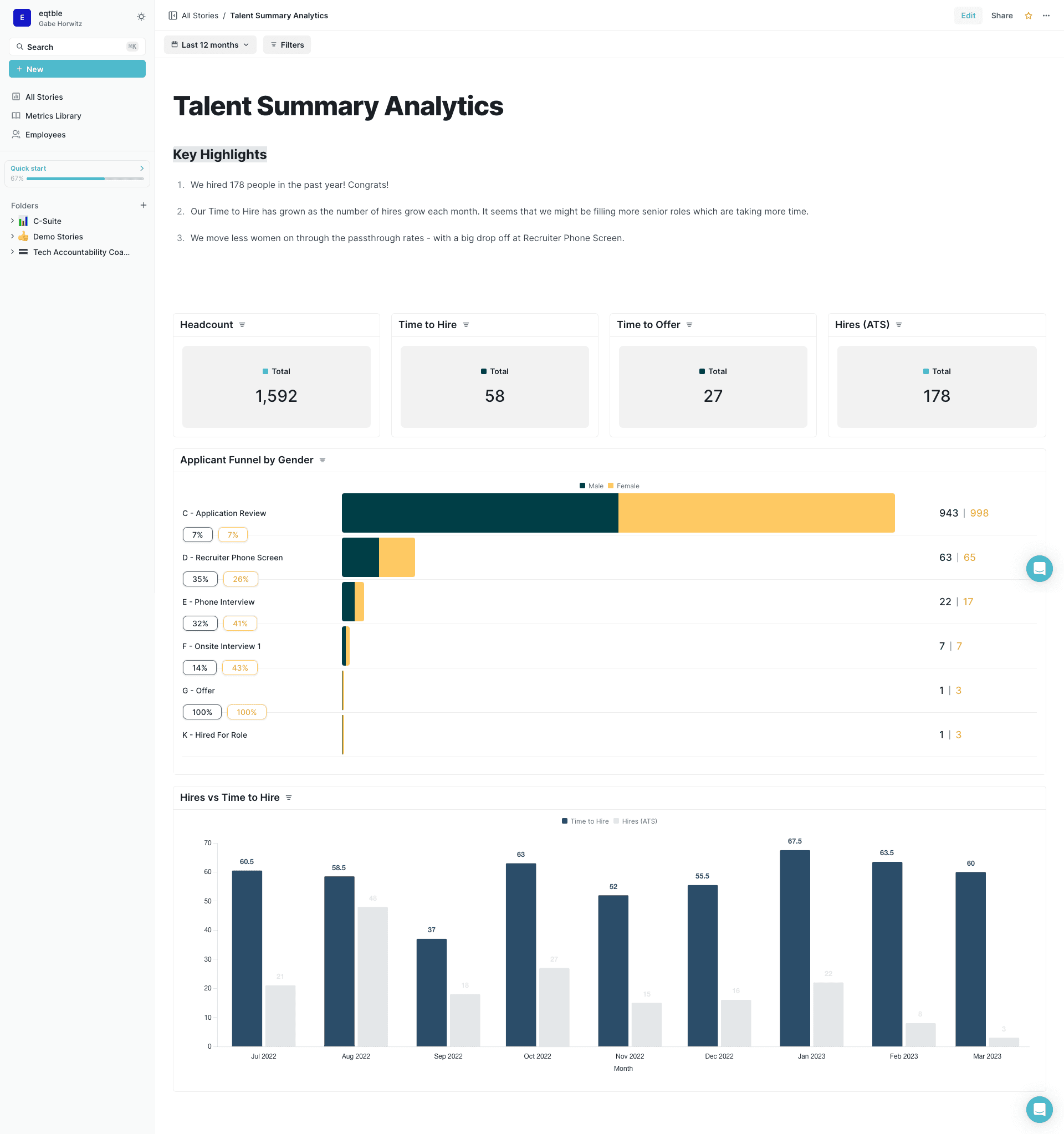Go to Metrics Library

click(53, 116)
